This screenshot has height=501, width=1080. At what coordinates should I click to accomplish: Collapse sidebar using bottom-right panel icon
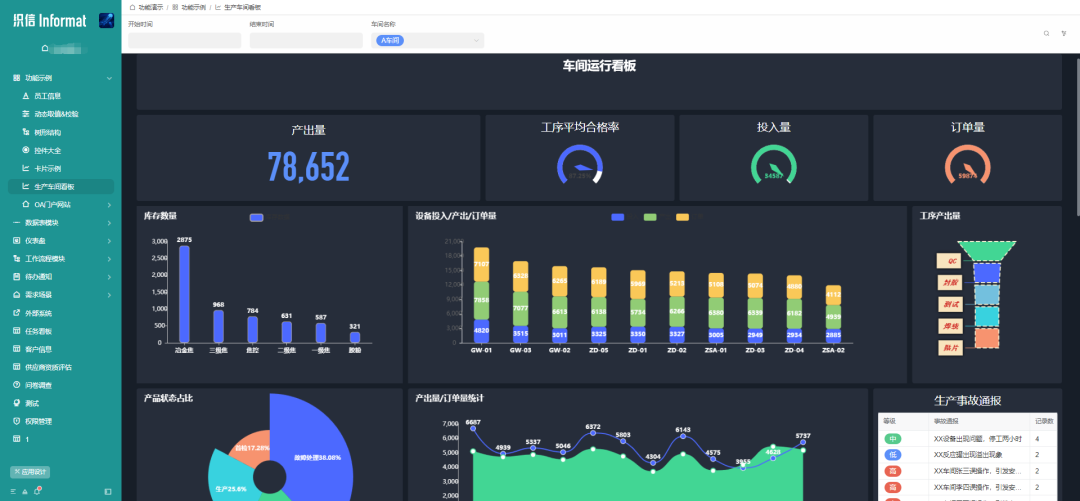pos(108,491)
